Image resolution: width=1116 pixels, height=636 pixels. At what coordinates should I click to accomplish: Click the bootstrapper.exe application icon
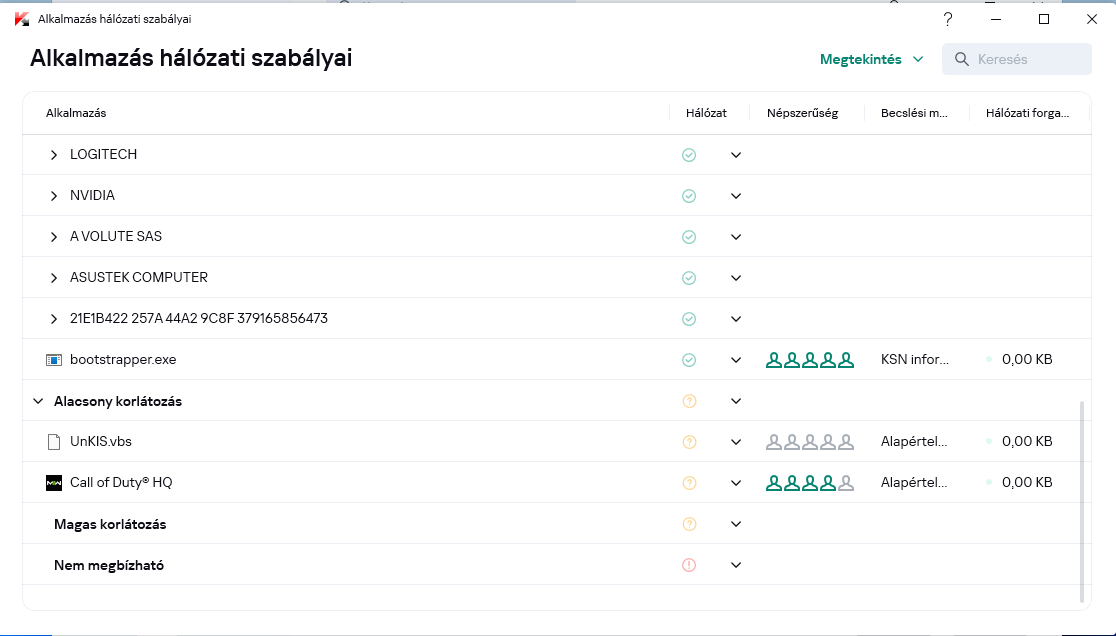[x=54, y=360]
